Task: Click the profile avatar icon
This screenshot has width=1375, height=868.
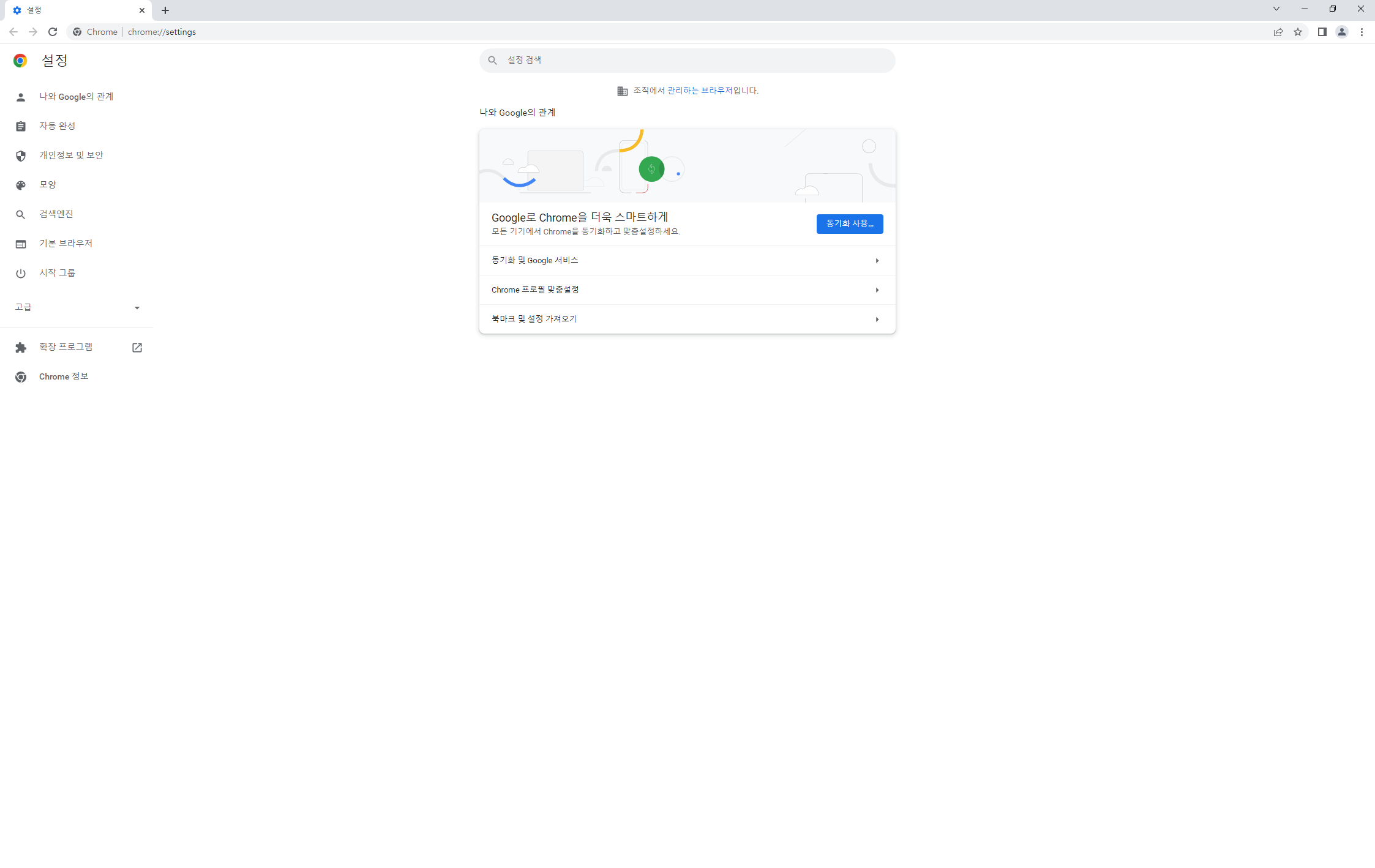Action: (1341, 32)
